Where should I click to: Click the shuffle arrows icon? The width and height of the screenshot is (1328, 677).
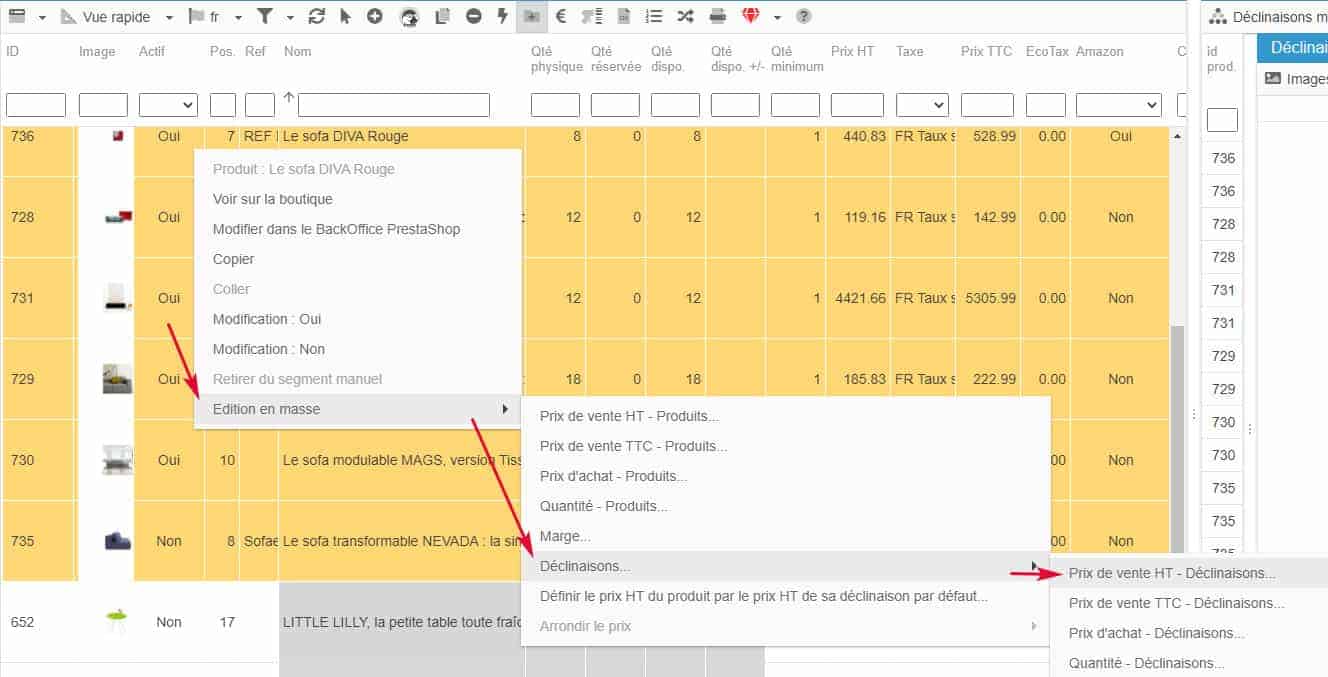(x=685, y=16)
